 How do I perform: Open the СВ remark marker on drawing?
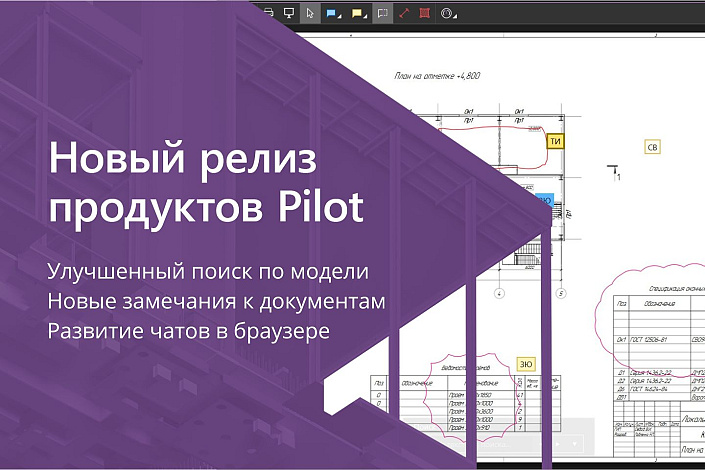(653, 148)
